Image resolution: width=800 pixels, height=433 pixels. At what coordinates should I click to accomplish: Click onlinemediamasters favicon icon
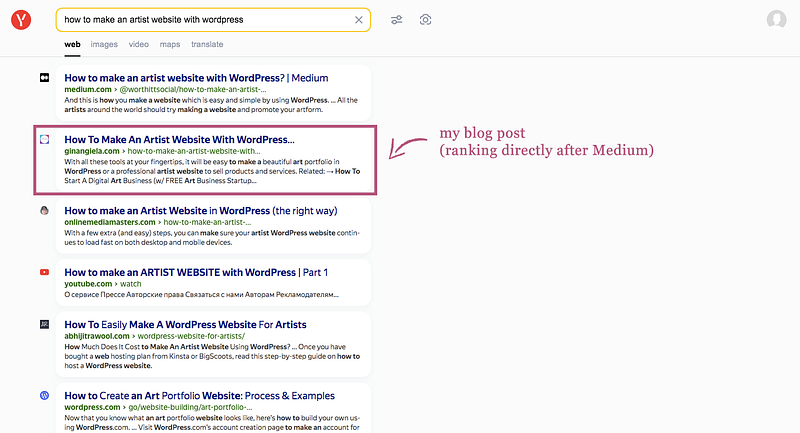point(44,210)
